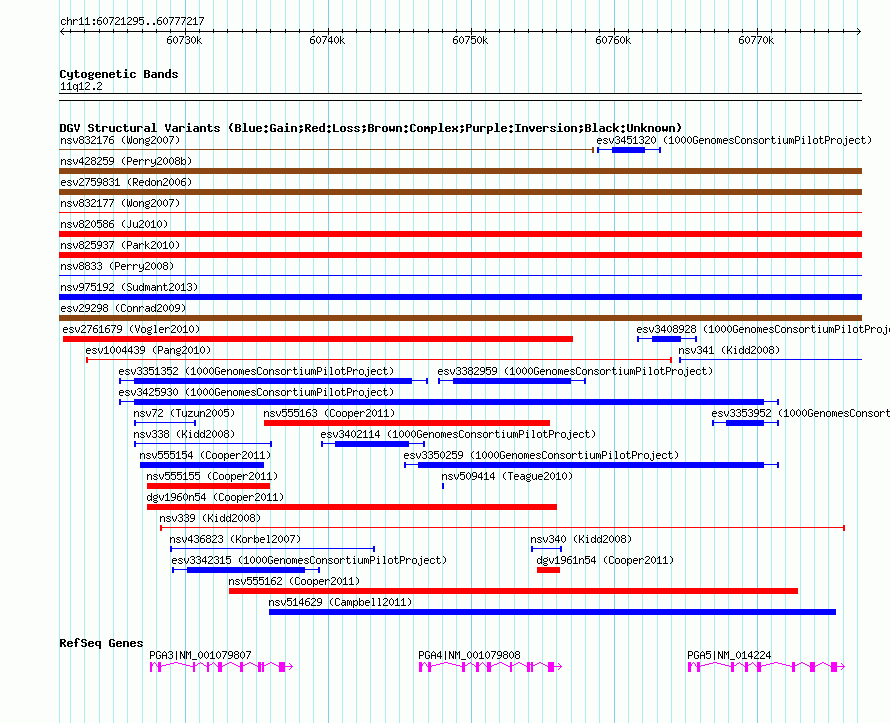Click the red nsv555155 (Cooper2011) bar
The height and width of the screenshot is (723, 890).
click(208, 486)
